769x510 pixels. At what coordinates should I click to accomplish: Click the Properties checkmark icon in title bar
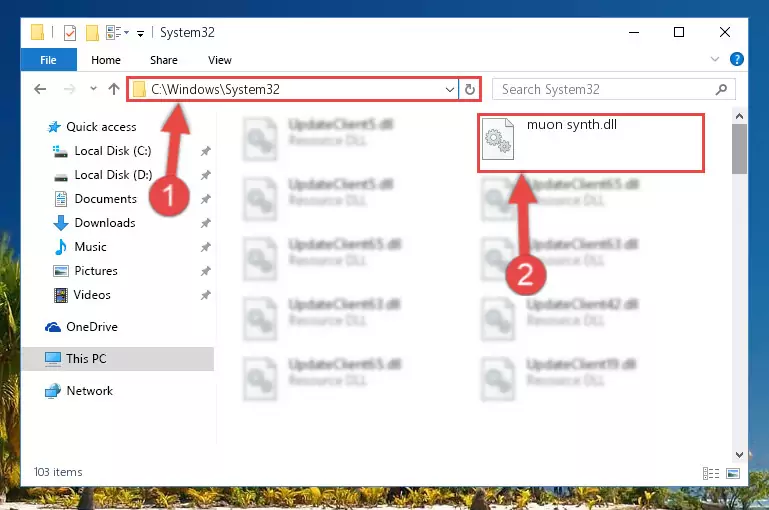click(x=70, y=33)
